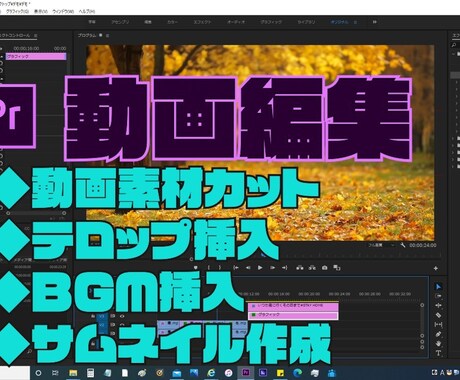Open the Program monitor button editor plus
Screen dimensions: 460x380
click(x=436, y=268)
